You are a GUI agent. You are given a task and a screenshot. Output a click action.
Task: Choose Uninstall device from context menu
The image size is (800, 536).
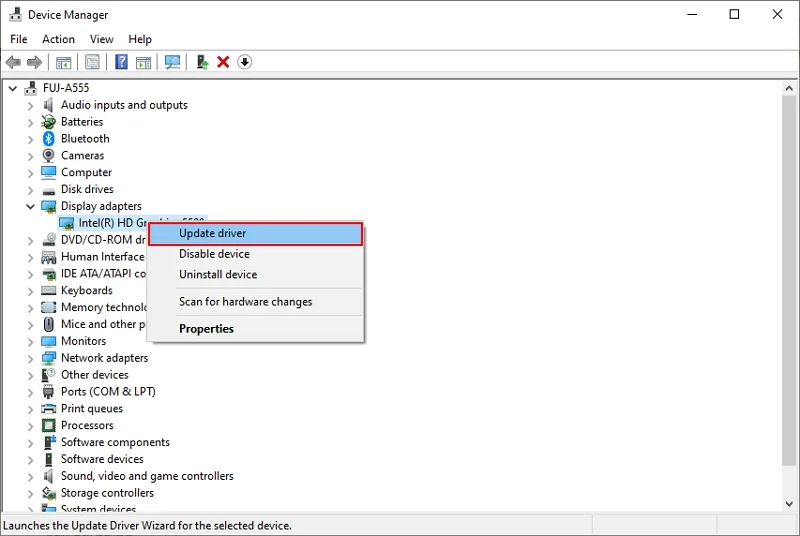(256, 274)
